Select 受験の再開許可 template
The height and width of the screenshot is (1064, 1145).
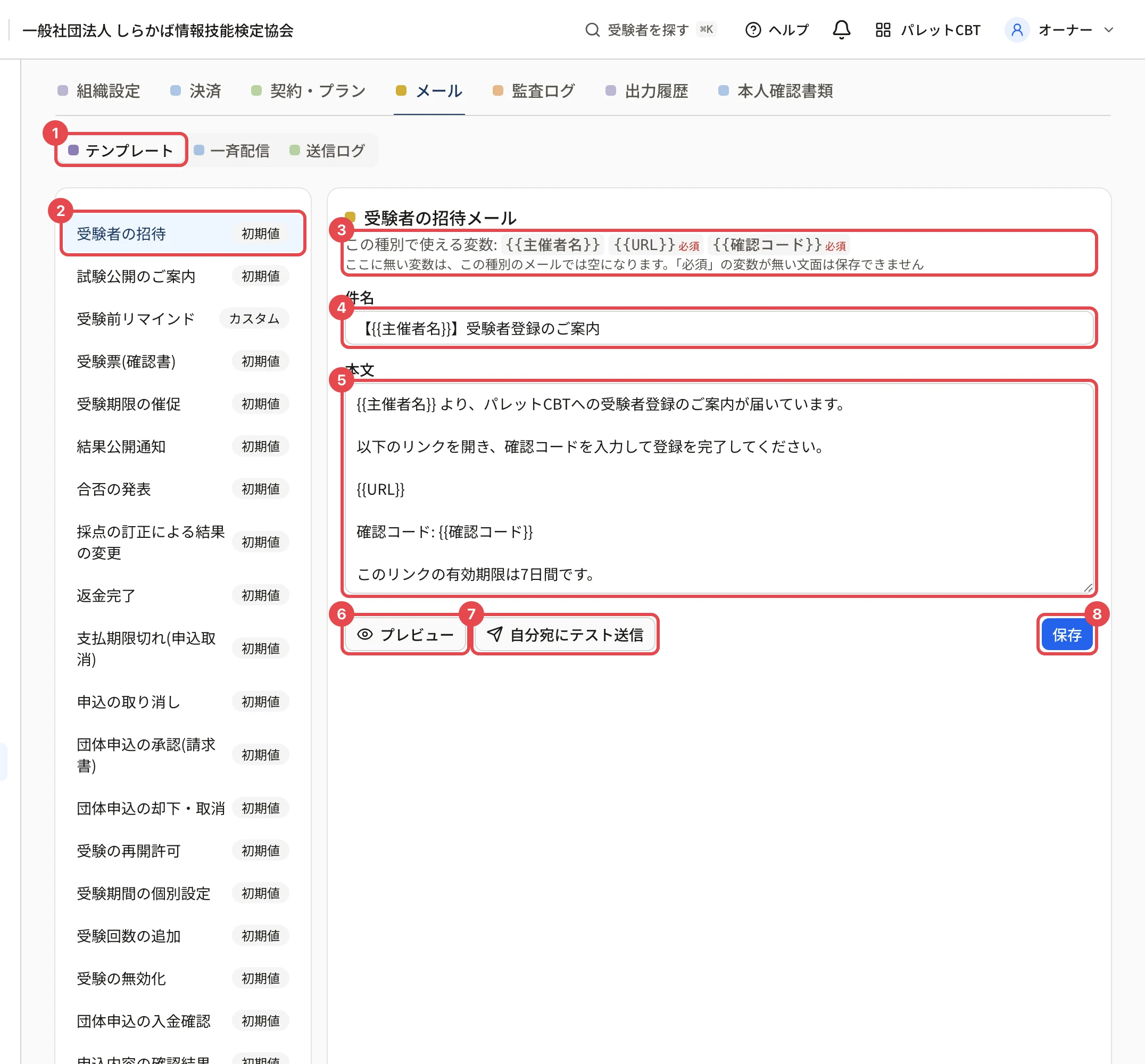(x=182, y=850)
